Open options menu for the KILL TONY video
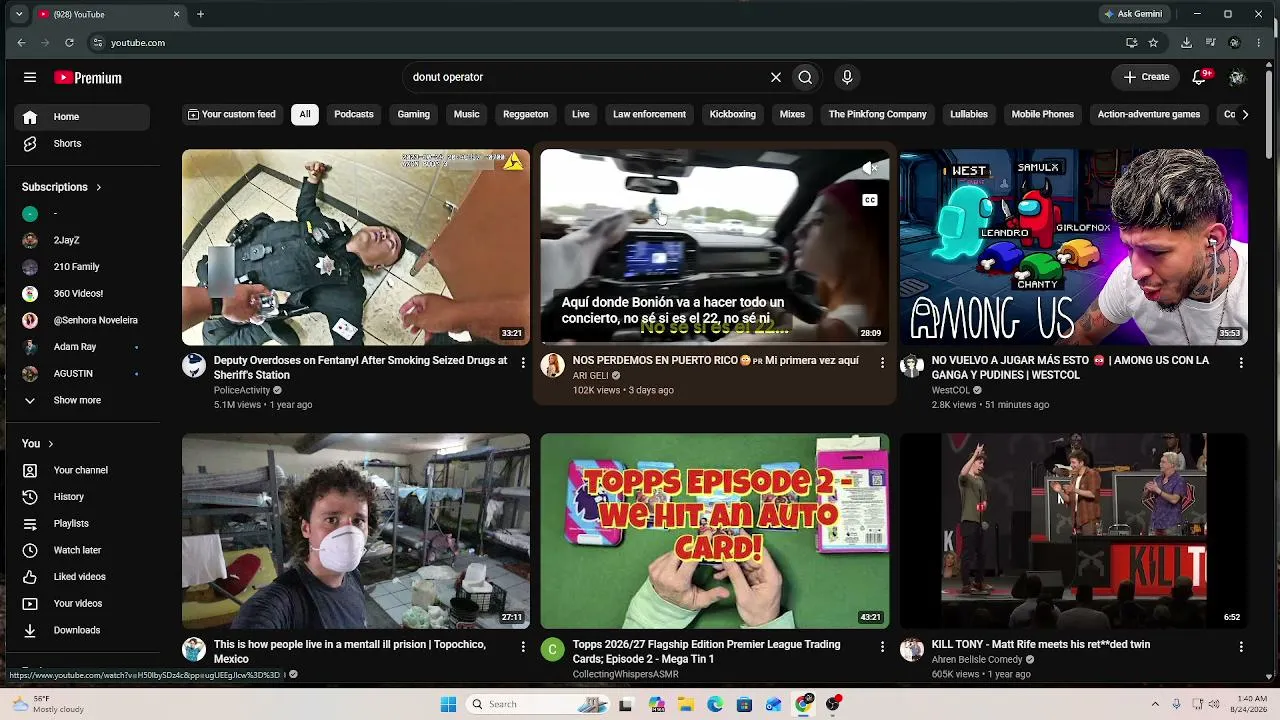 (x=1241, y=647)
